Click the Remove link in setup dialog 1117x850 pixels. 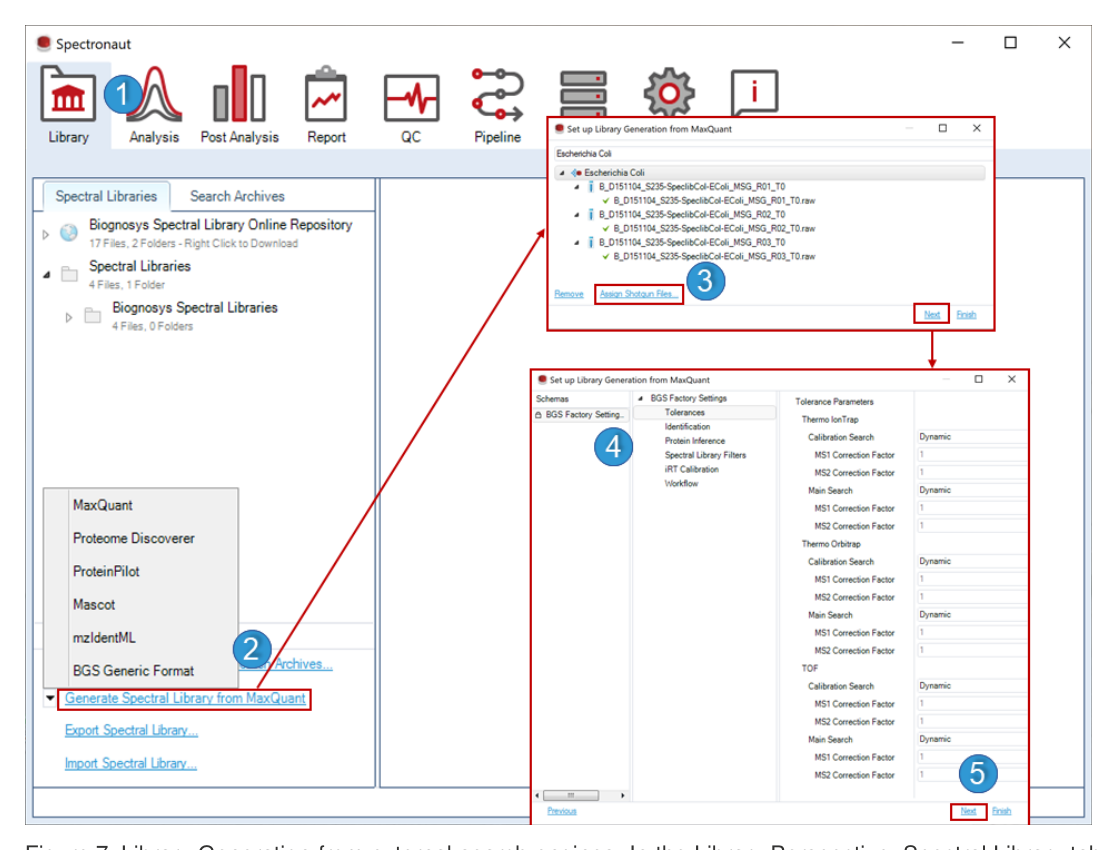pos(568,294)
